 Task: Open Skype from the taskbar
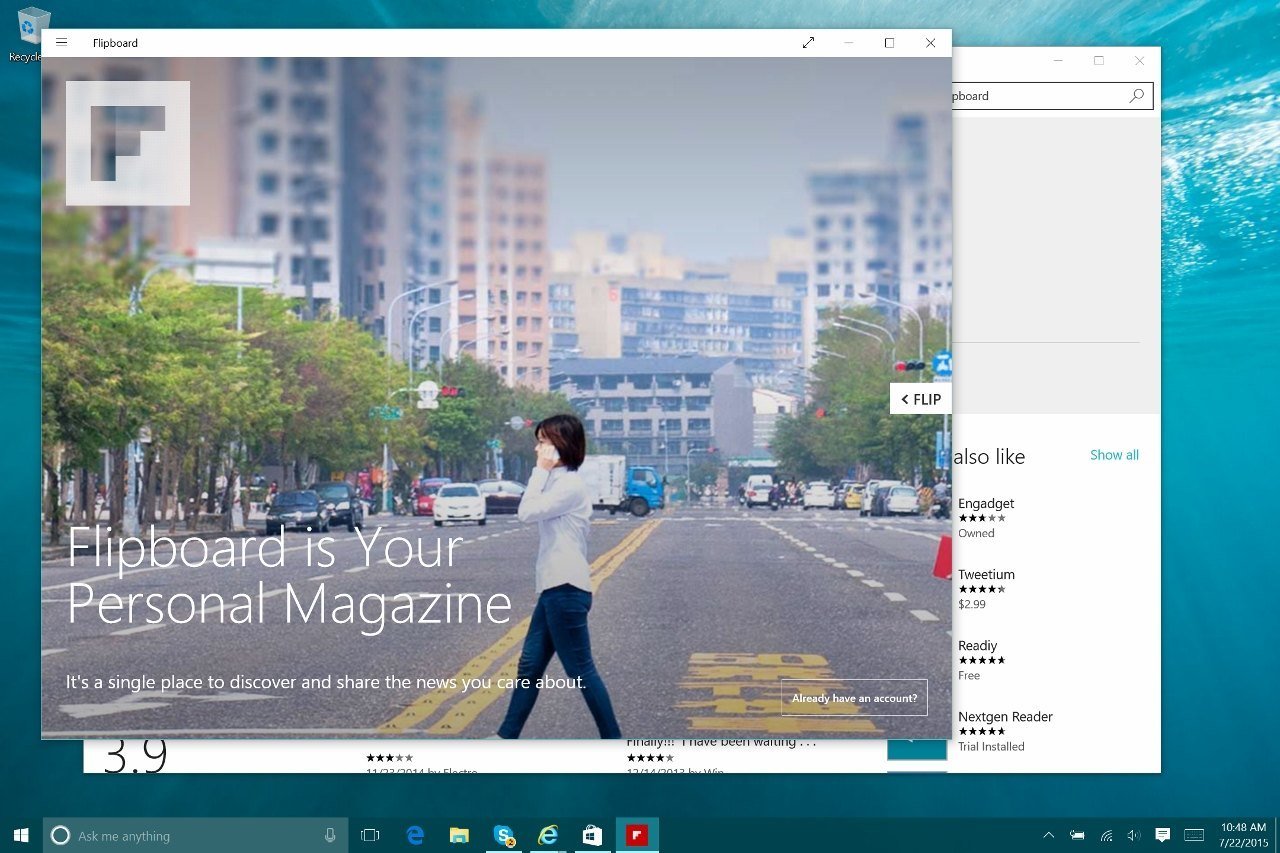(x=503, y=835)
